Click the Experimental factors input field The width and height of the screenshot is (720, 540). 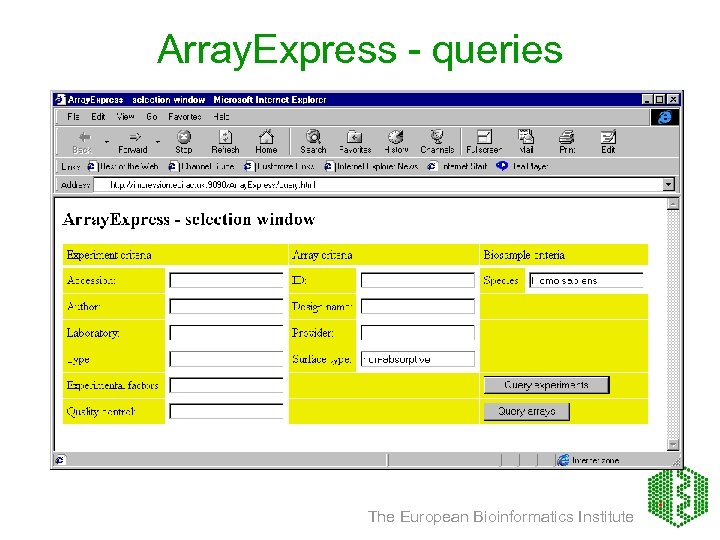[226, 385]
